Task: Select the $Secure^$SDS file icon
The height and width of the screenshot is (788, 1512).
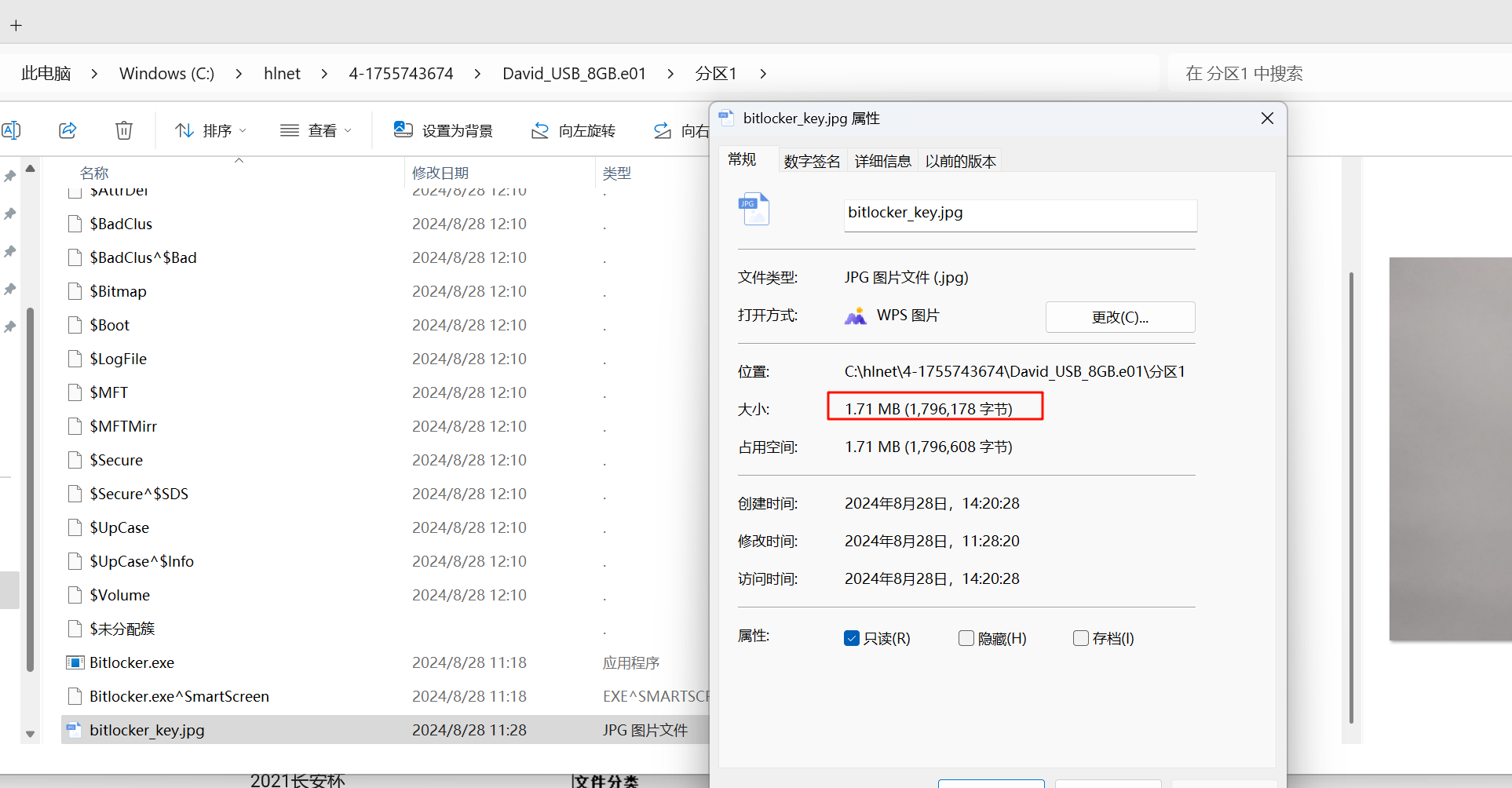Action: point(75,494)
